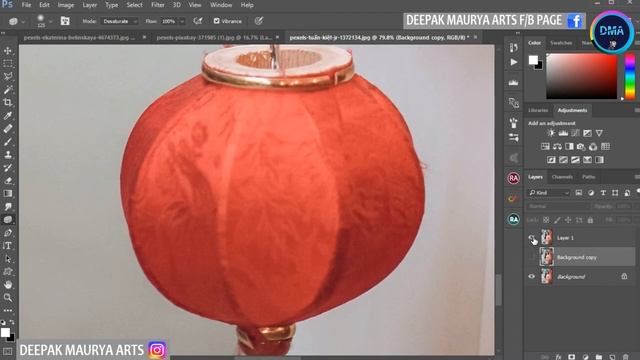Screen dimensions: 640x360
Task: Open the layer blending mode dropdown
Action: 558,207
